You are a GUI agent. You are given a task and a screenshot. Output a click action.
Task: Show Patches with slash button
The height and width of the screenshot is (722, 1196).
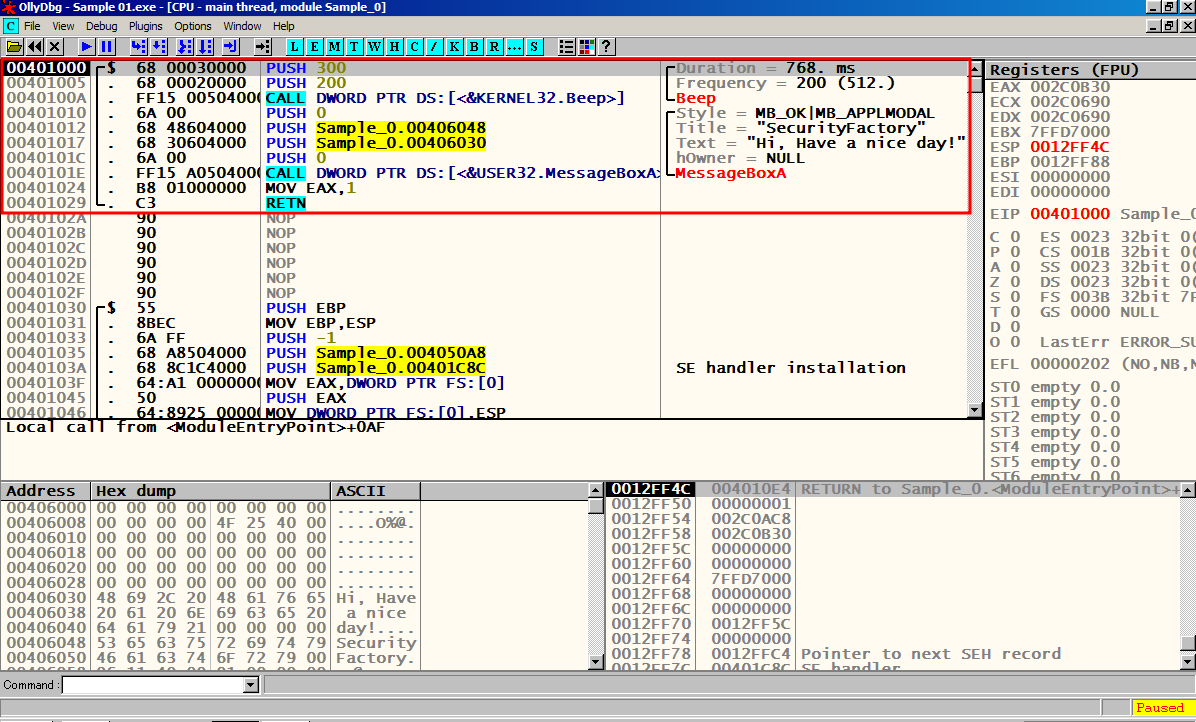pos(434,47)
